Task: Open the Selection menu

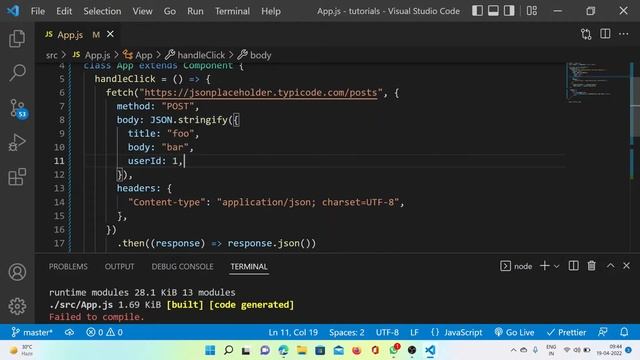Action: point(102,11)
